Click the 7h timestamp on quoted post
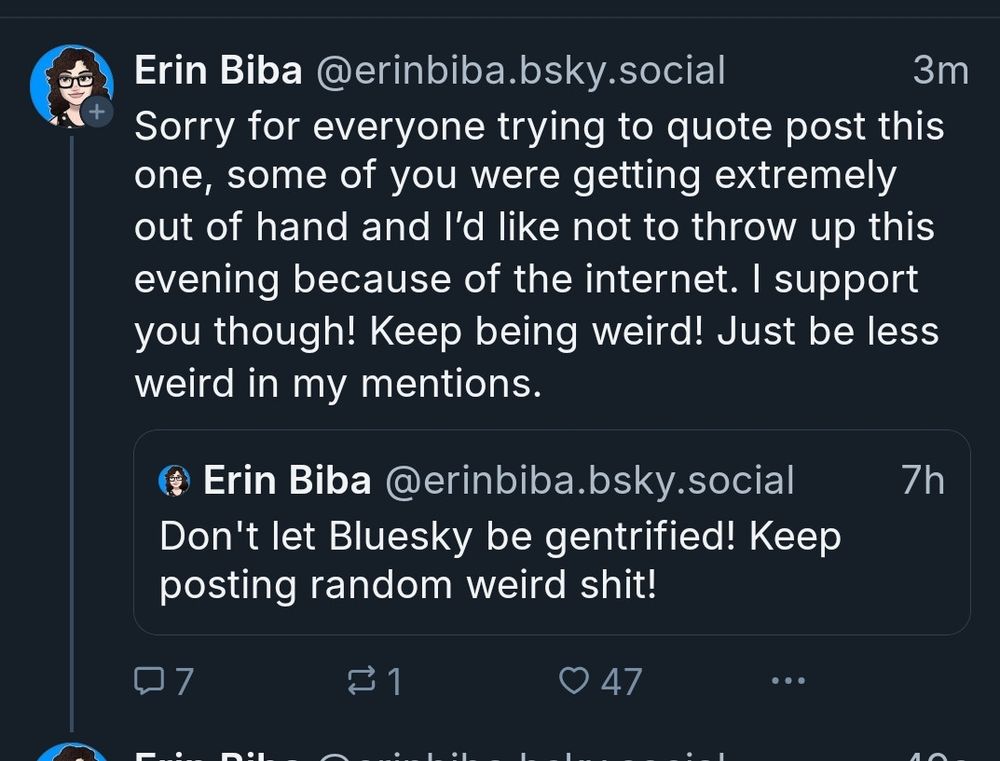Screen dimensions: 1000x761 [922, 481]
